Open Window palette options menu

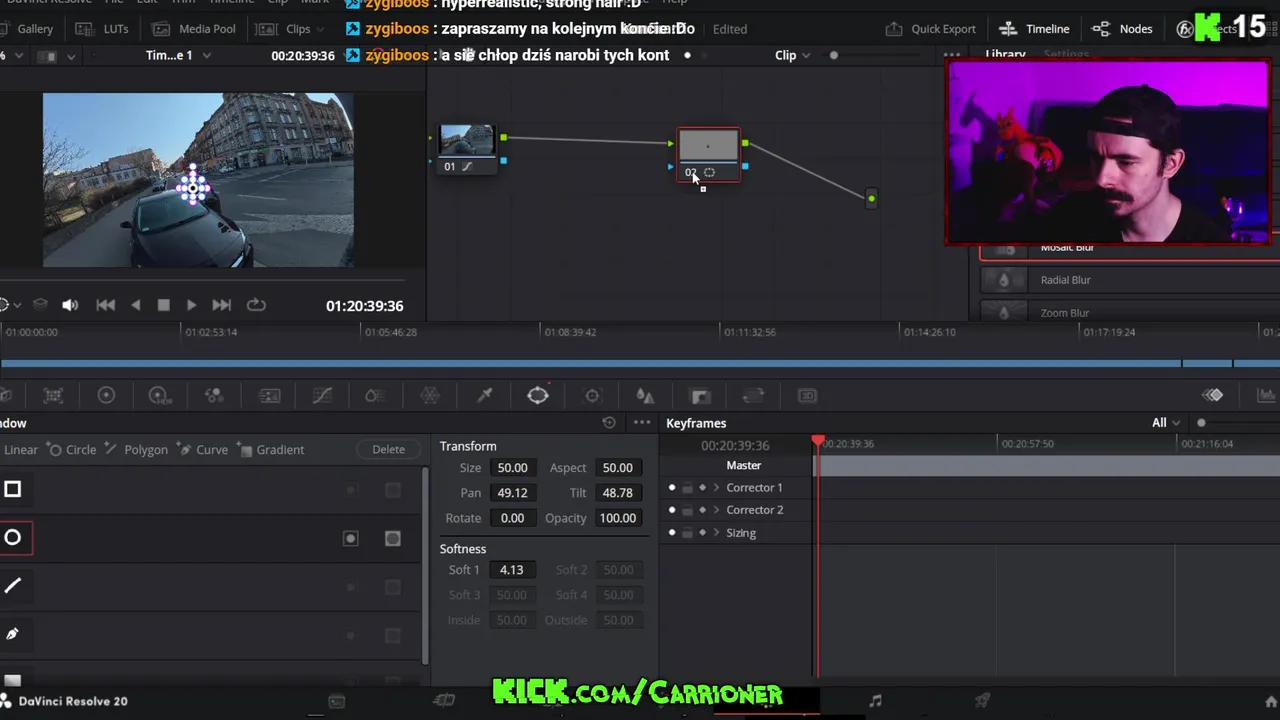click(642, 423)
